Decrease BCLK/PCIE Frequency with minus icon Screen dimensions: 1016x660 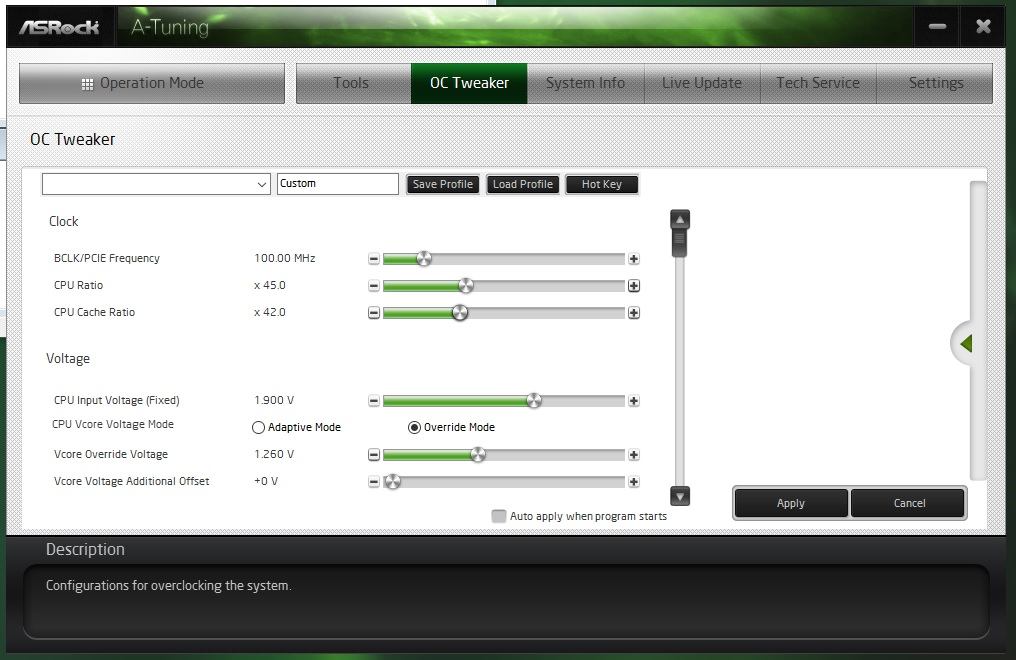[x=374, y=259]
